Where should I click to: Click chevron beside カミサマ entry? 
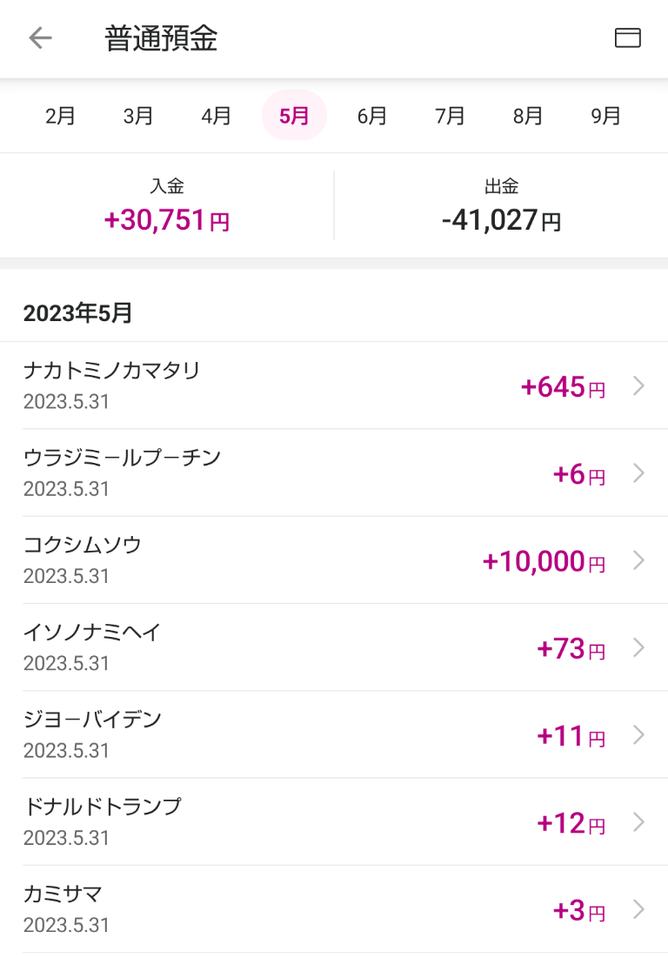tap(640, 909)
